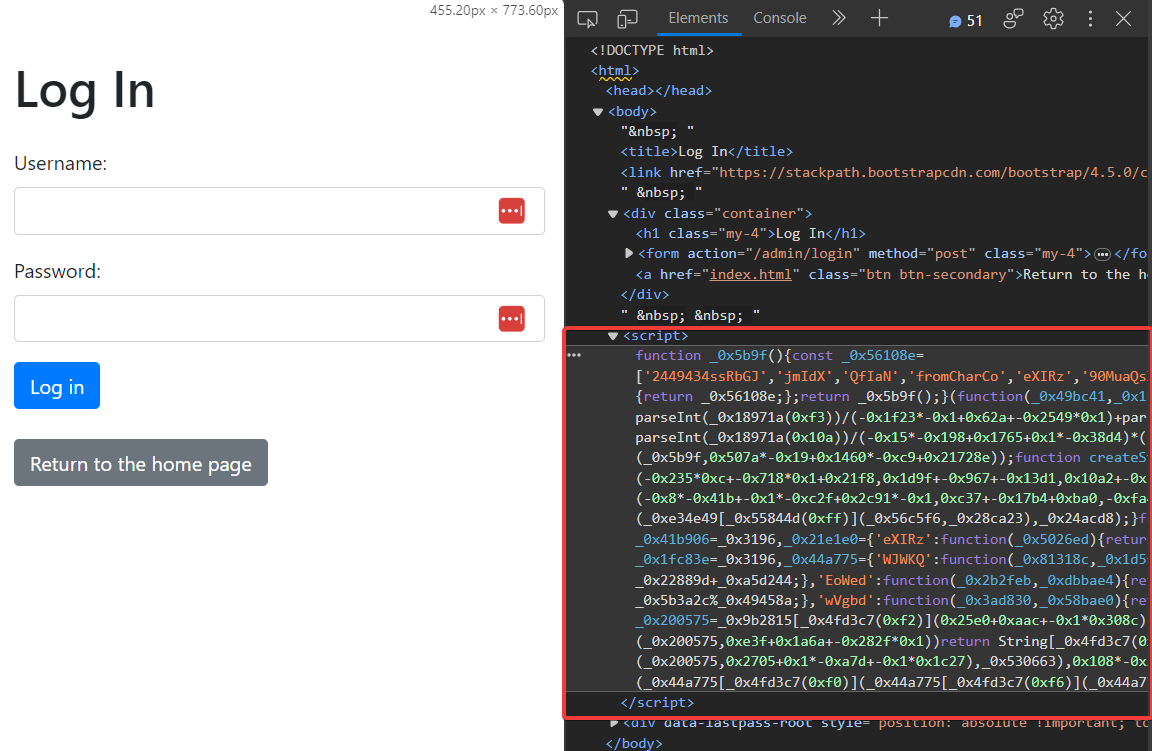Open the three-dot customize DevTools menu
Screen dimensions: 1152x751
click(1090, 19)
